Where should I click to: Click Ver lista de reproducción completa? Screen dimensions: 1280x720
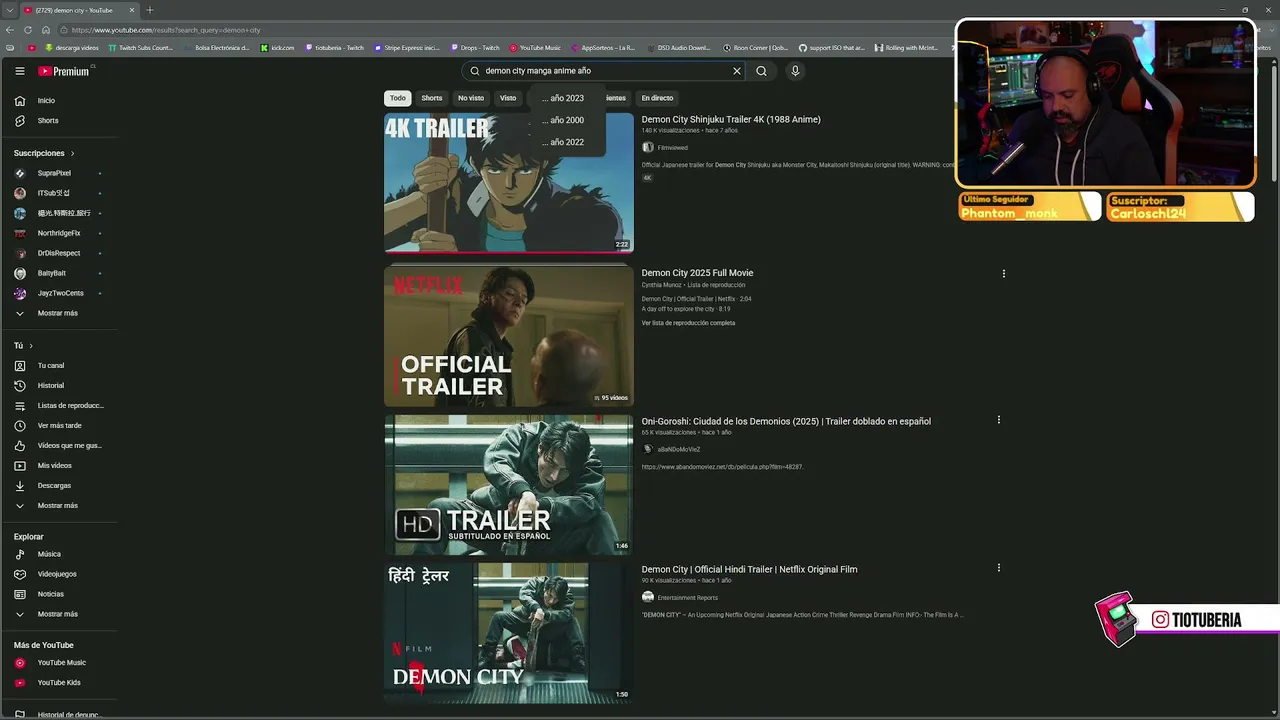(x=688, y=323)
